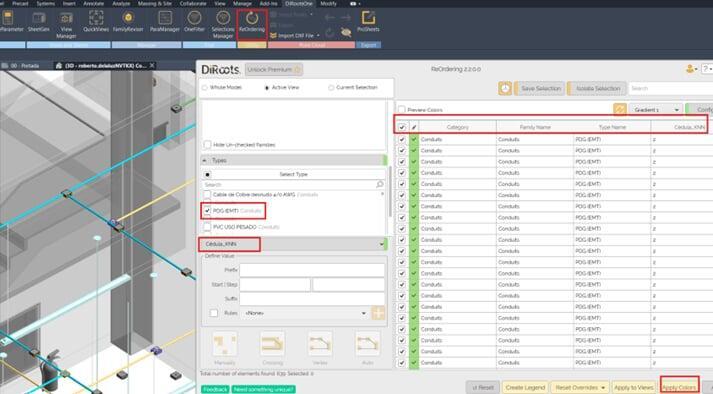This screenshot has height=394, width=713.
Task: Click the Apply Colors button
Action: [679, 388]
